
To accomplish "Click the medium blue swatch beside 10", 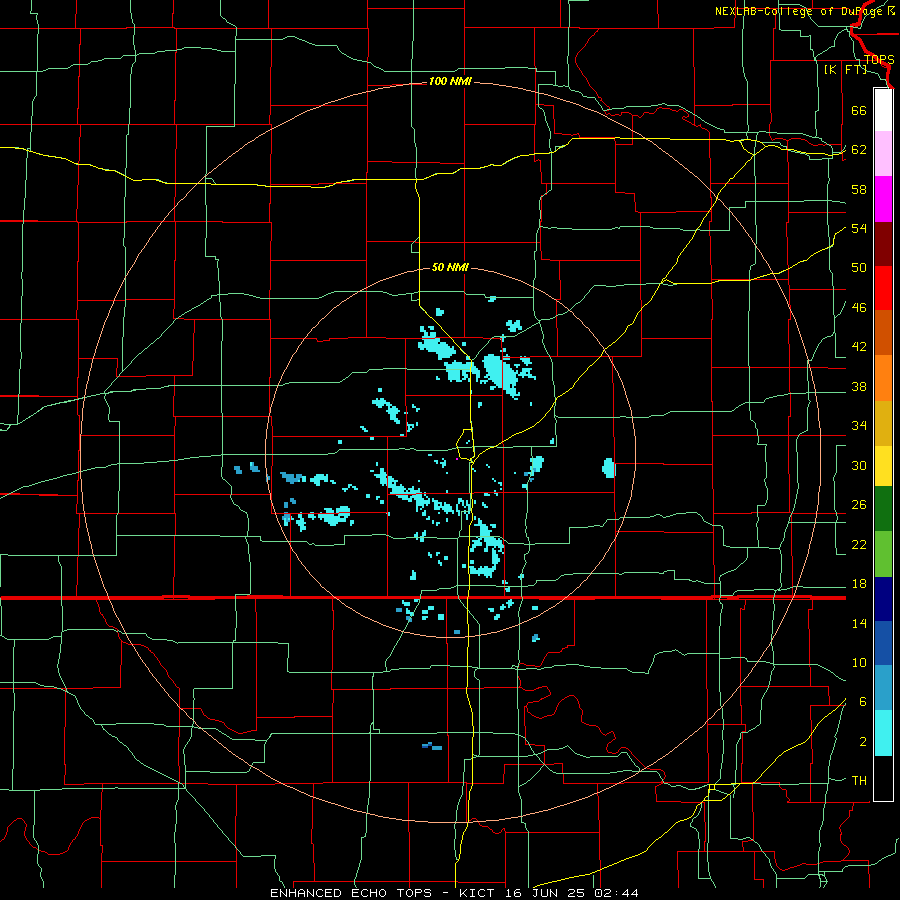I will click(883, 643).
